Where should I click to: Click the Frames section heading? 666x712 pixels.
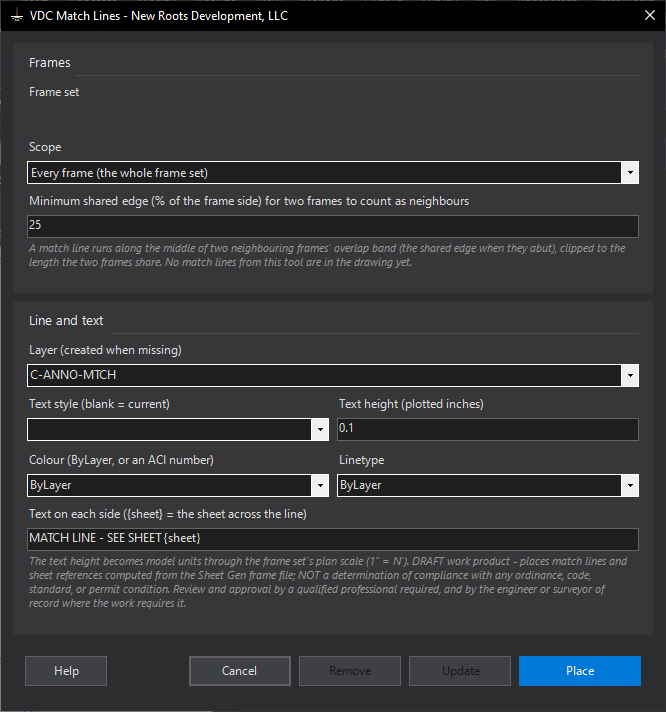tap(49, 63)
